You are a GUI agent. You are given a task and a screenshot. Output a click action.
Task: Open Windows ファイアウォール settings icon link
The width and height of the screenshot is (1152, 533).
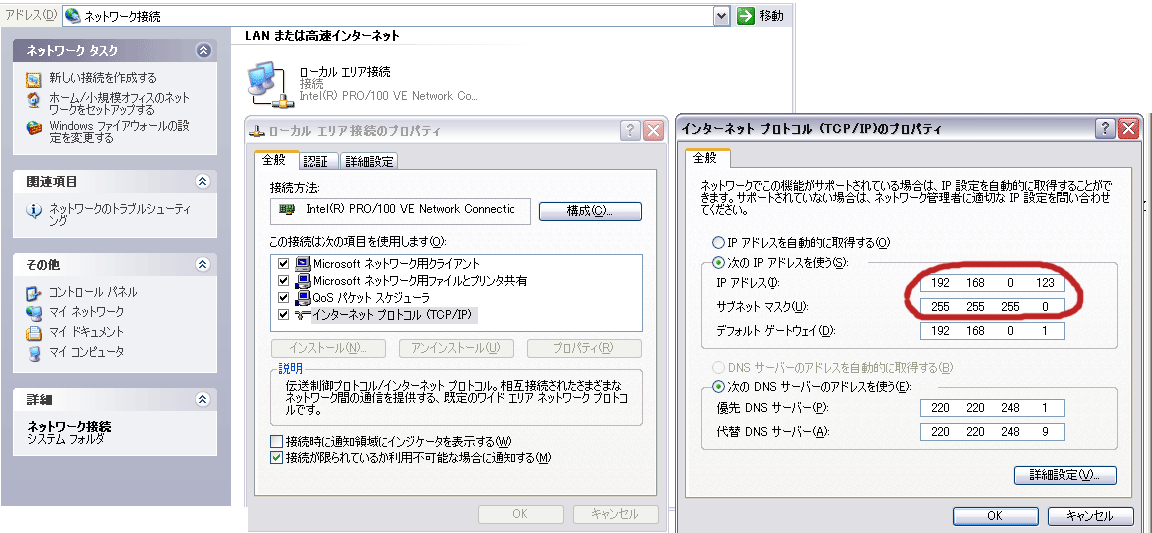coord(34,127)
